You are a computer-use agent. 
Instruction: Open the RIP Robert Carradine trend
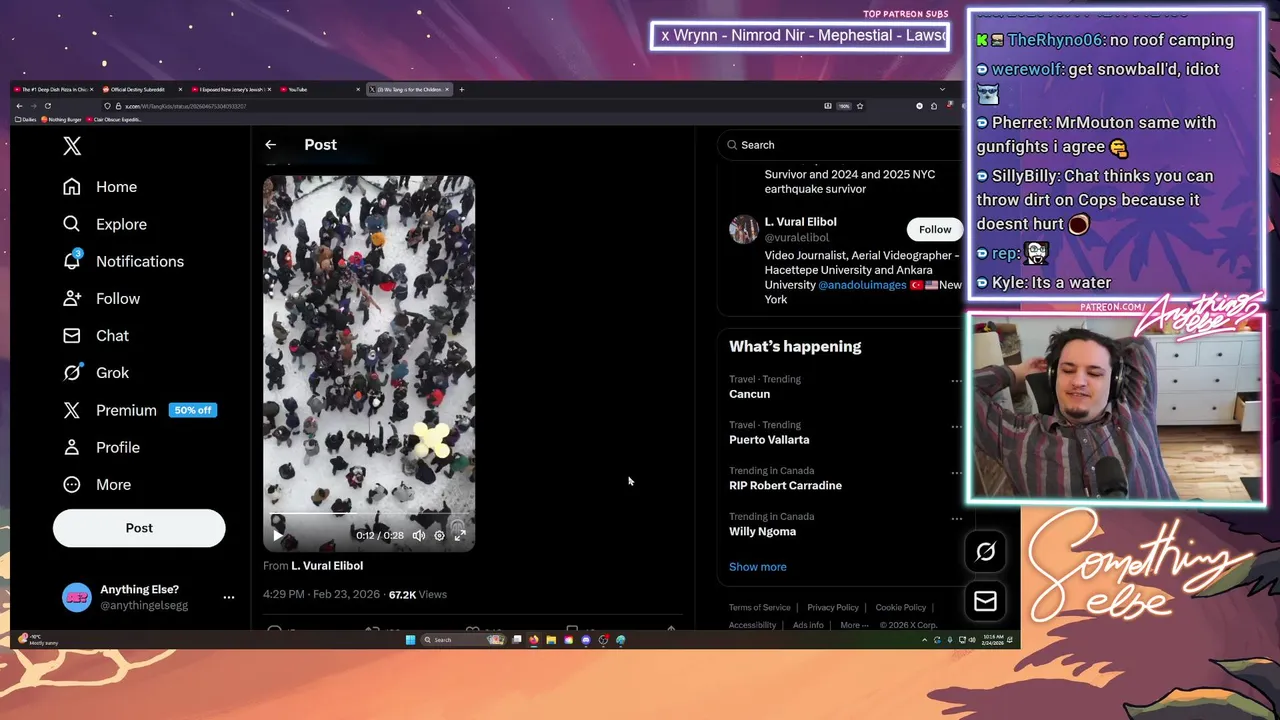coord(785,486)
